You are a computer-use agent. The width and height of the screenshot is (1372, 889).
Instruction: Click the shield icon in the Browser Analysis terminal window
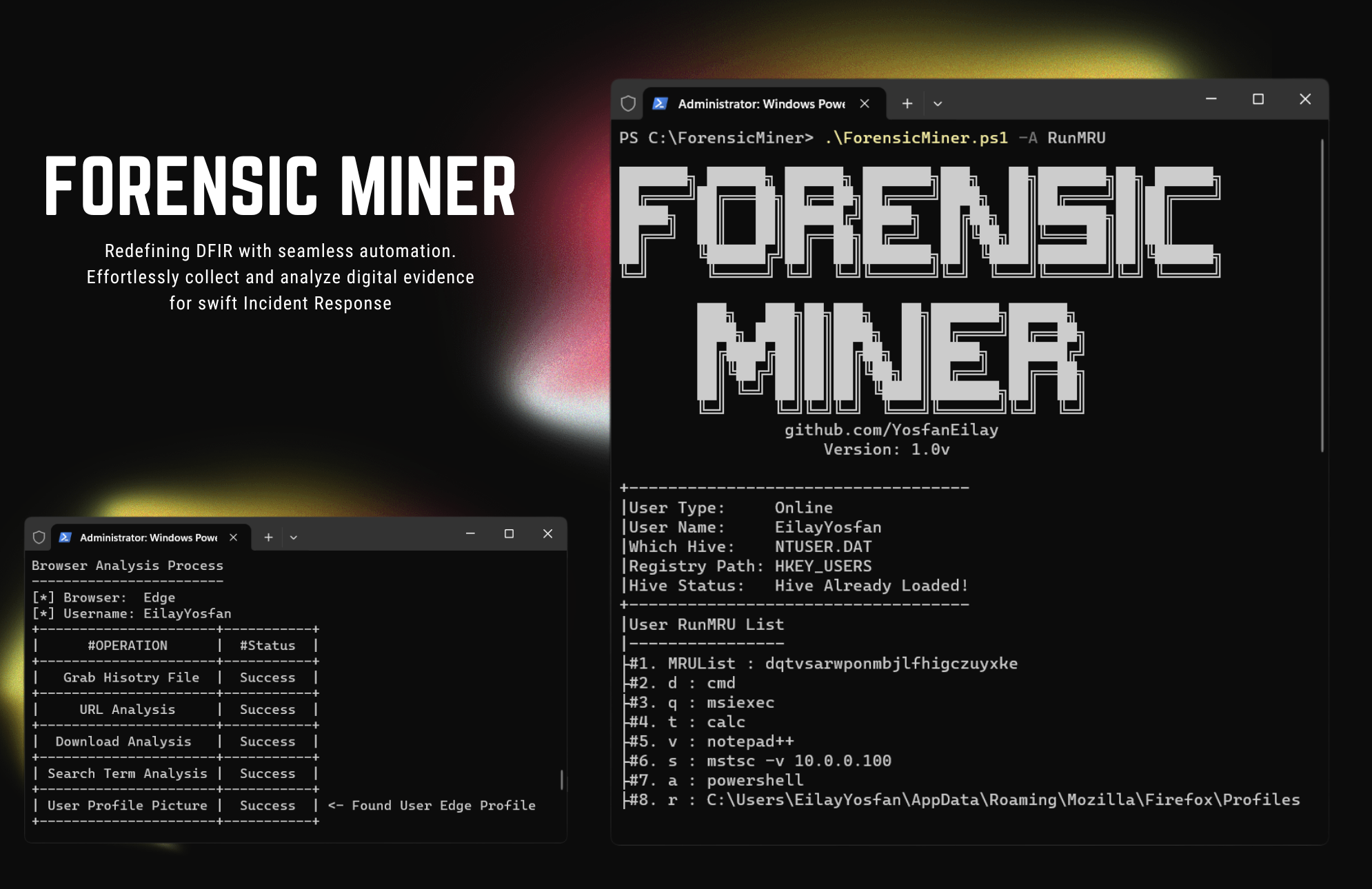[x=39, y=537]
